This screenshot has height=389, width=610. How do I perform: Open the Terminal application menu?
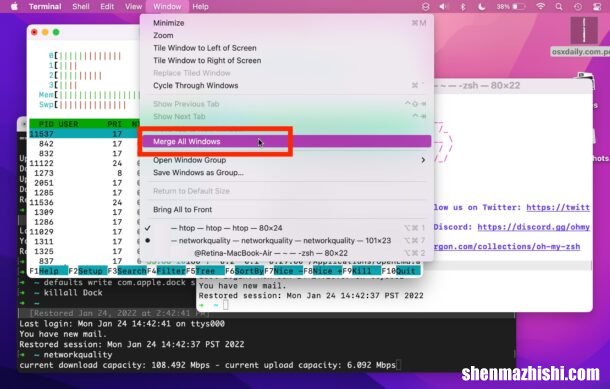pos(45,7)
